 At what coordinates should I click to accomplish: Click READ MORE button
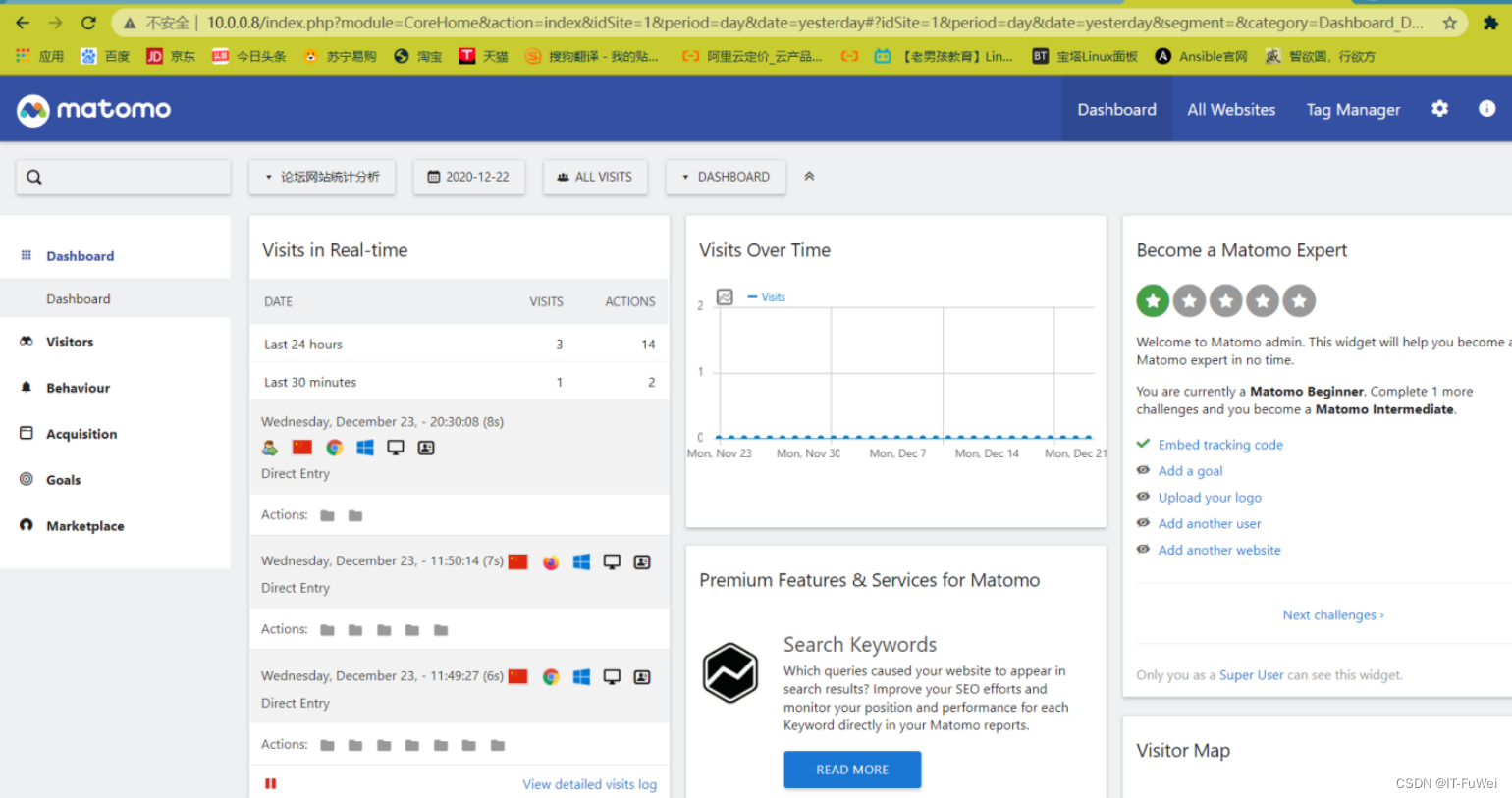point(852,770)
